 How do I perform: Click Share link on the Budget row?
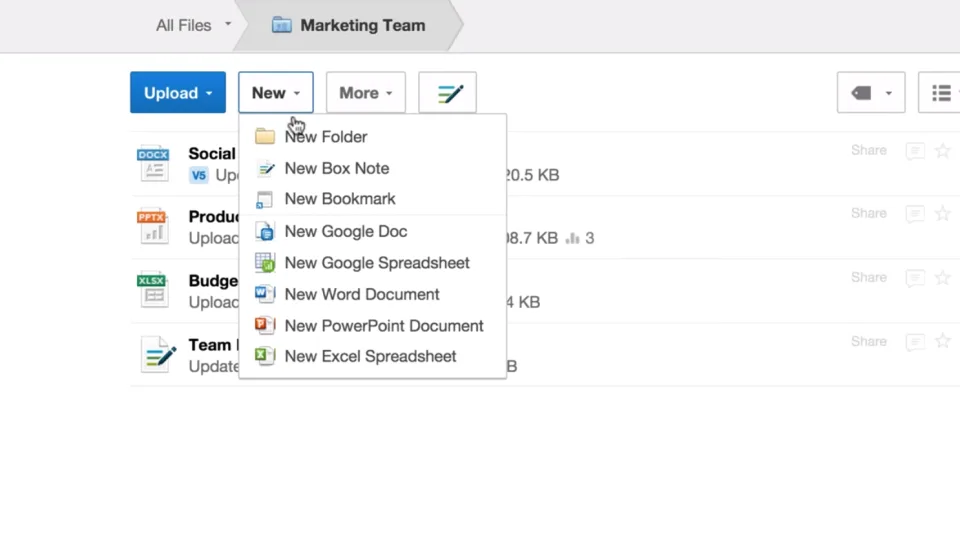868,277
